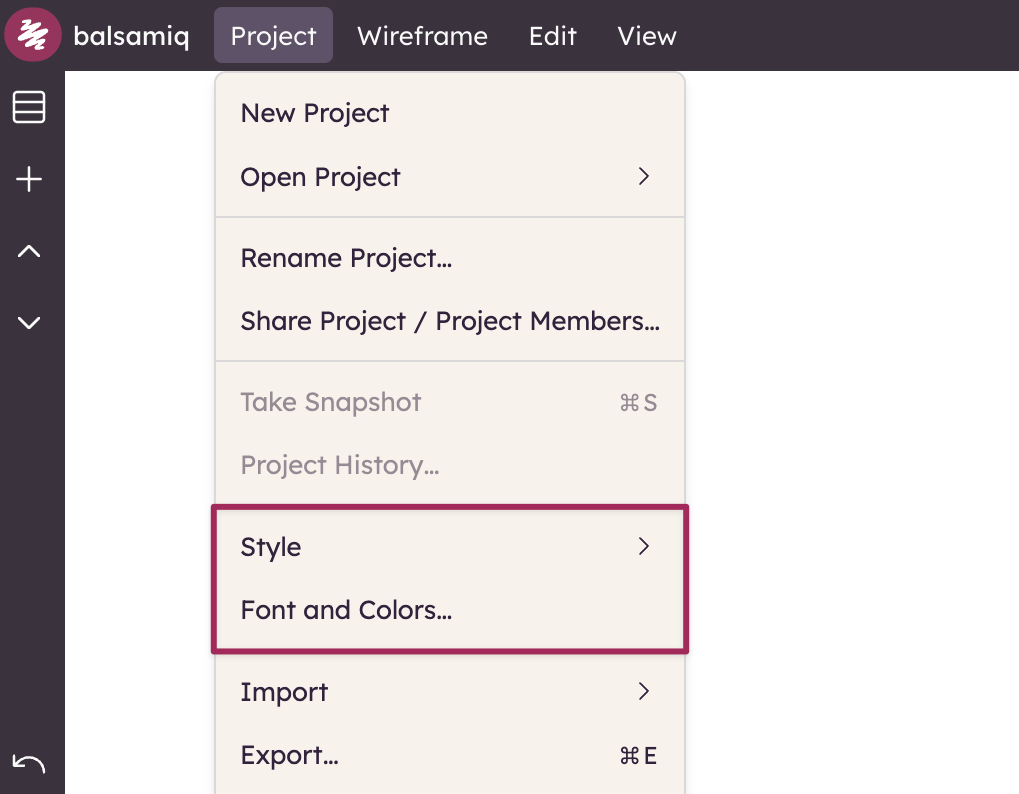Open the Edit menu
This screenshot has width=1019, height=794.
552,36
